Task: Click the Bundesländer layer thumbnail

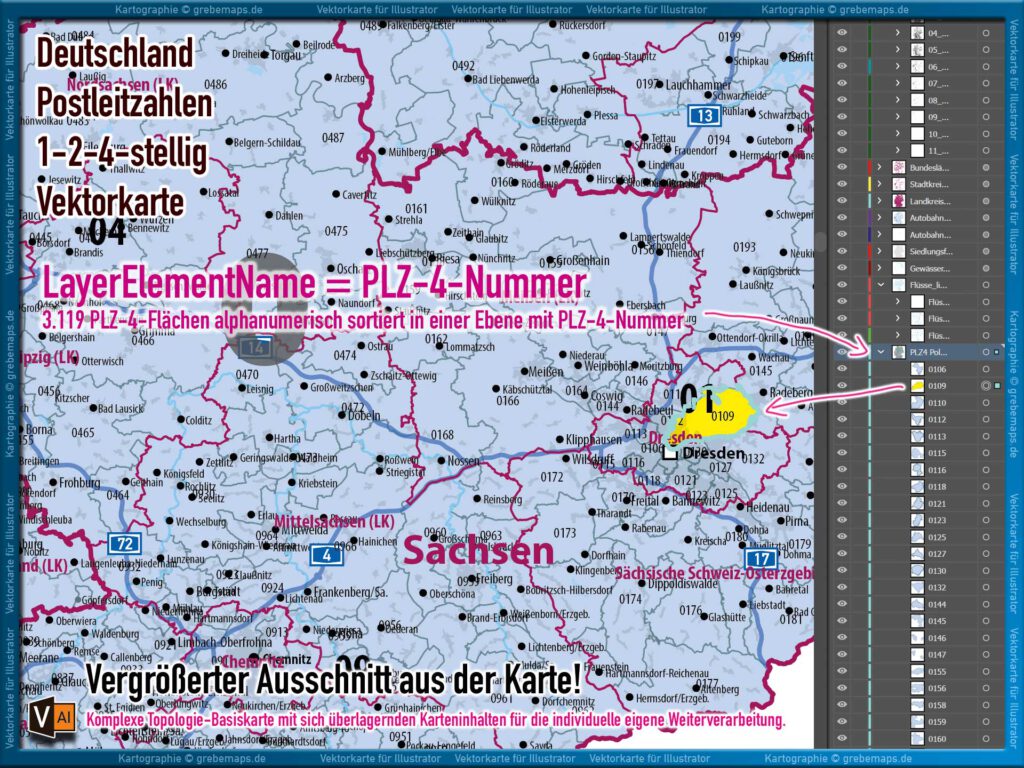Action: click(899, 166)
